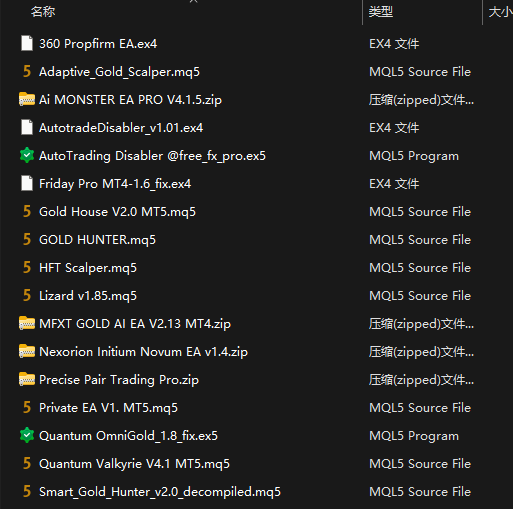
Task: Select Private EA V1. MT5.mq5 entry
Action: click(x=108, y=408)
